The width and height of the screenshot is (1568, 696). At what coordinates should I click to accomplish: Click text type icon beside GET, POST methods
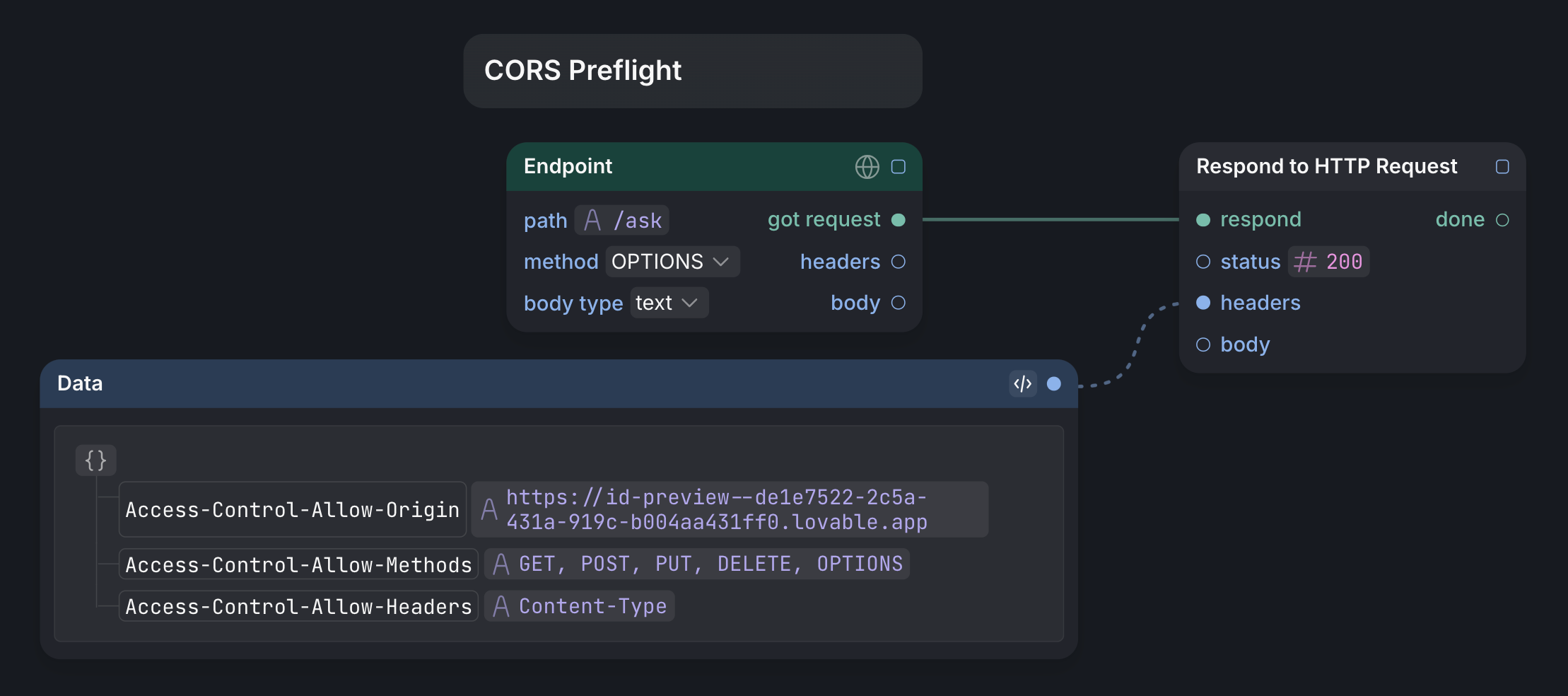[x=501, y=564]
